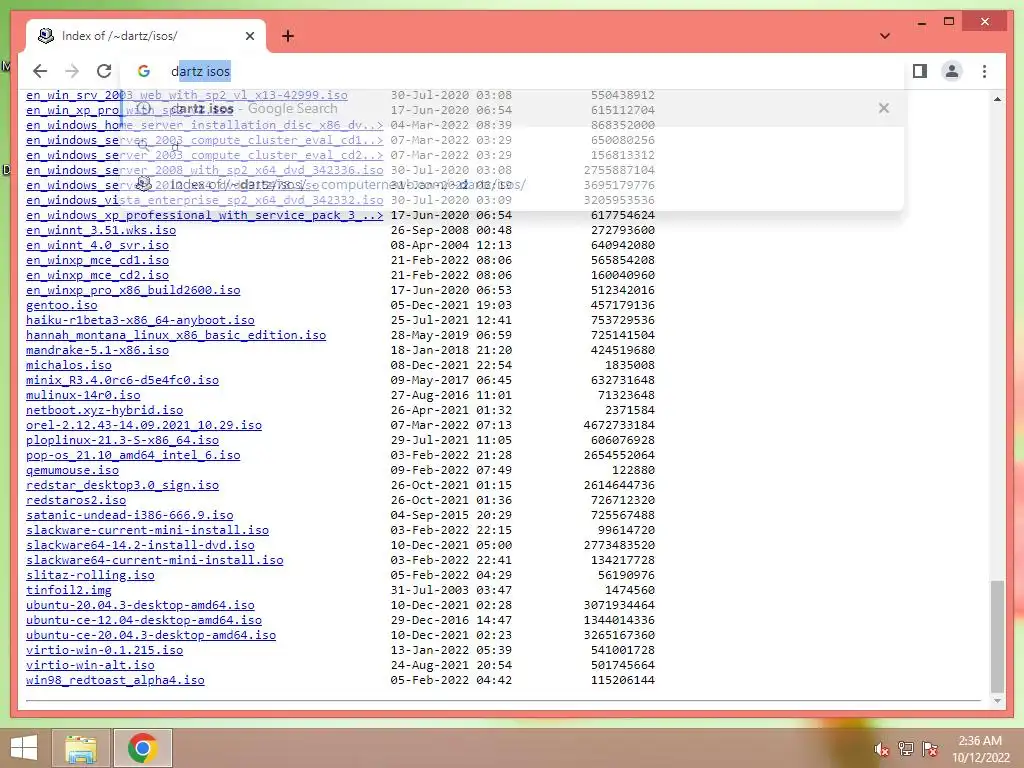
Task: Open the Chrome three-dot menu
Action: tap(984, 71)
